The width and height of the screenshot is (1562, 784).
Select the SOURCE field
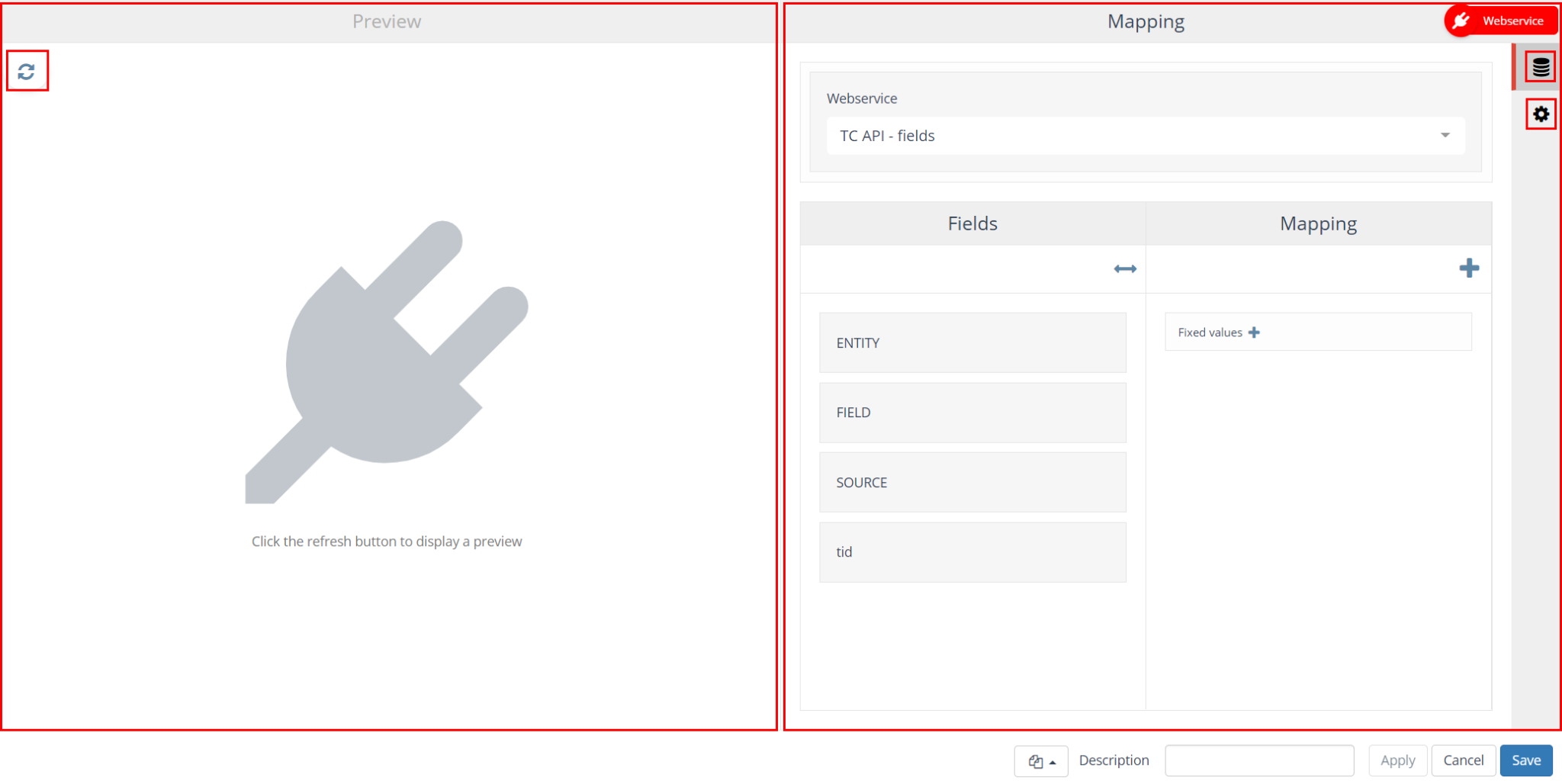pos(972,482)
